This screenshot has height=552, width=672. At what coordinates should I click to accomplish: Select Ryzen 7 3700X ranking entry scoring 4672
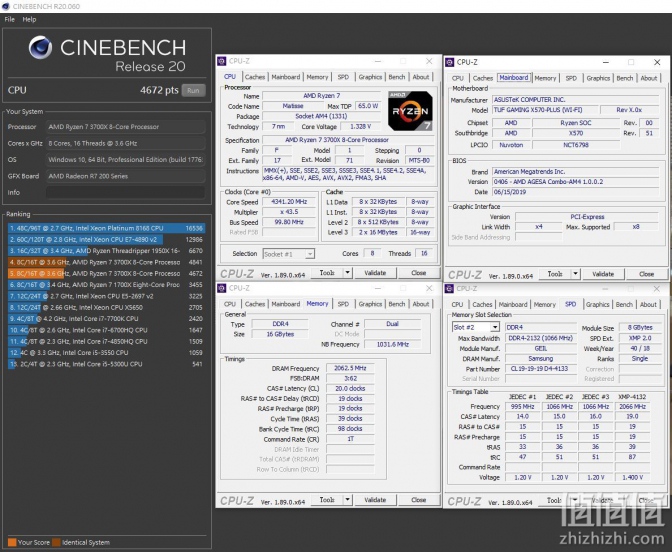[x=106, y=273]
